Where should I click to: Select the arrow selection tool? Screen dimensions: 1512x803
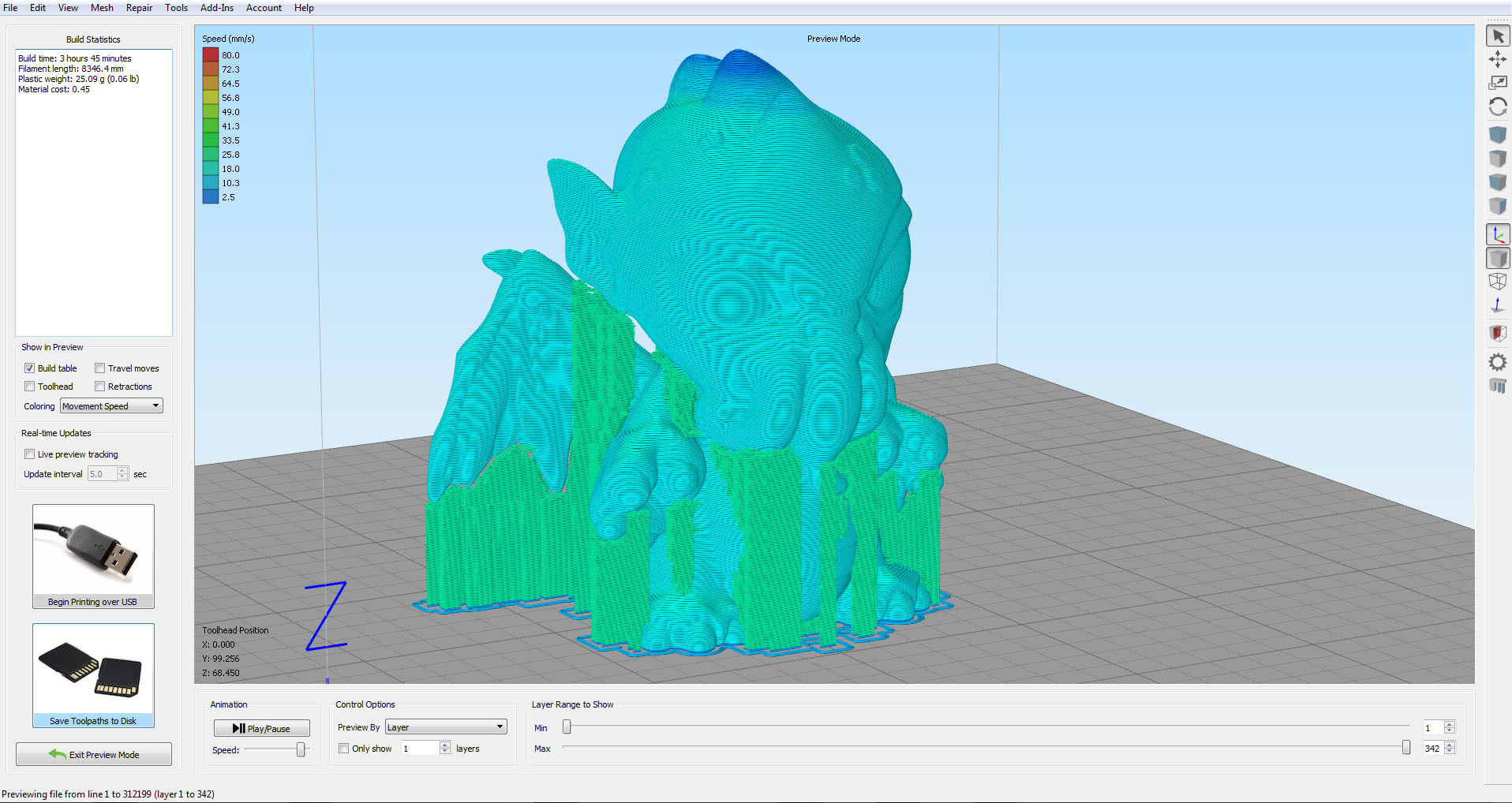pyautogui.click(x=1497, y=35)
